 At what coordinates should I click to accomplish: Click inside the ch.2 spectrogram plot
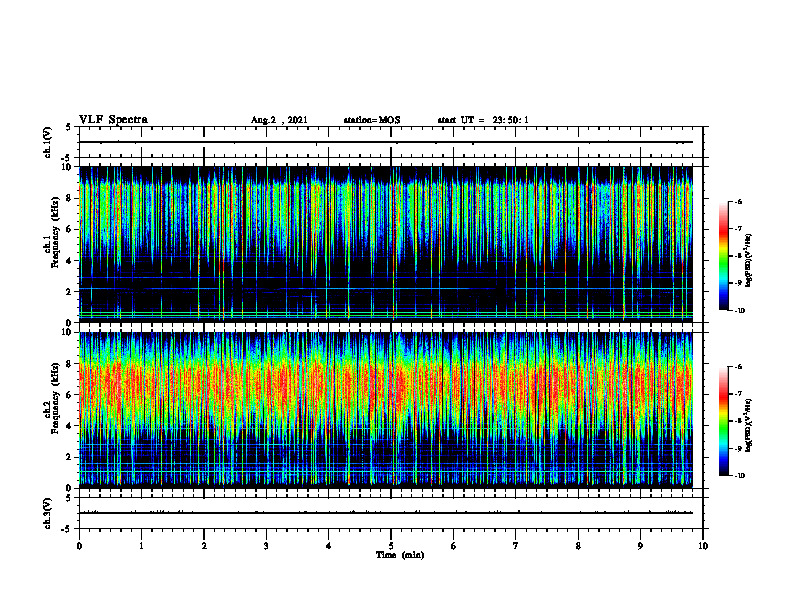[391, 410]
